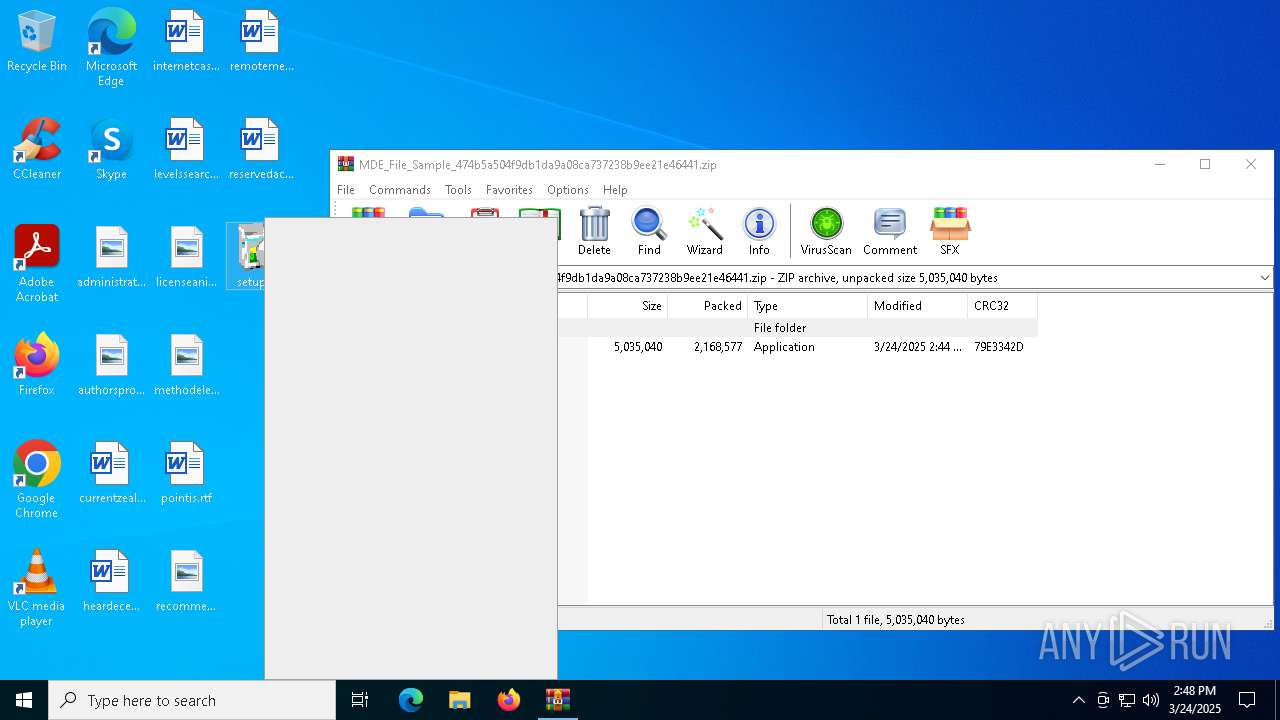Open the Options menu
1280x720 pixels.
(568, 190)
